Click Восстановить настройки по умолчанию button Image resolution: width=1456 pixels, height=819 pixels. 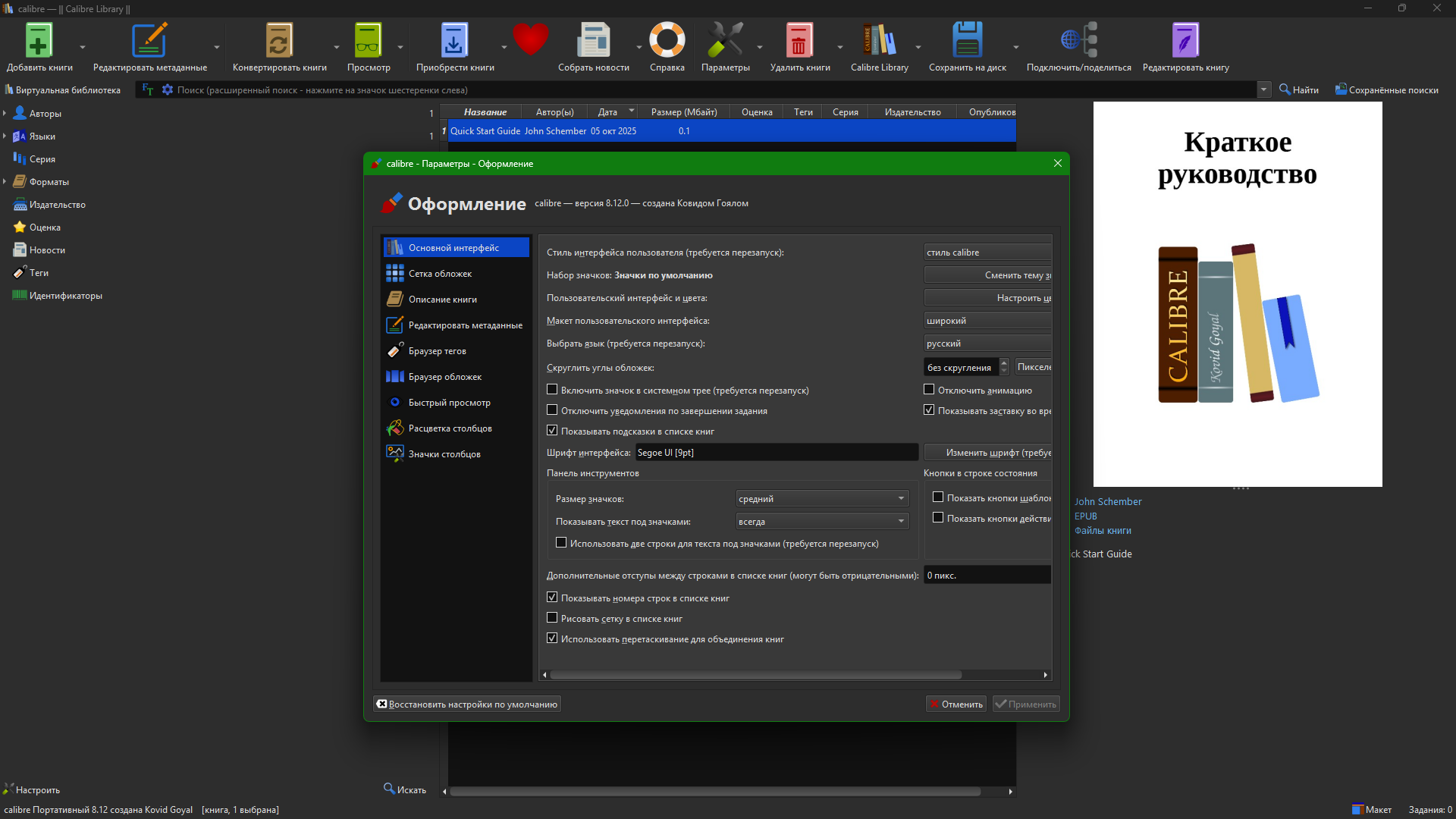tap(467, 704)
